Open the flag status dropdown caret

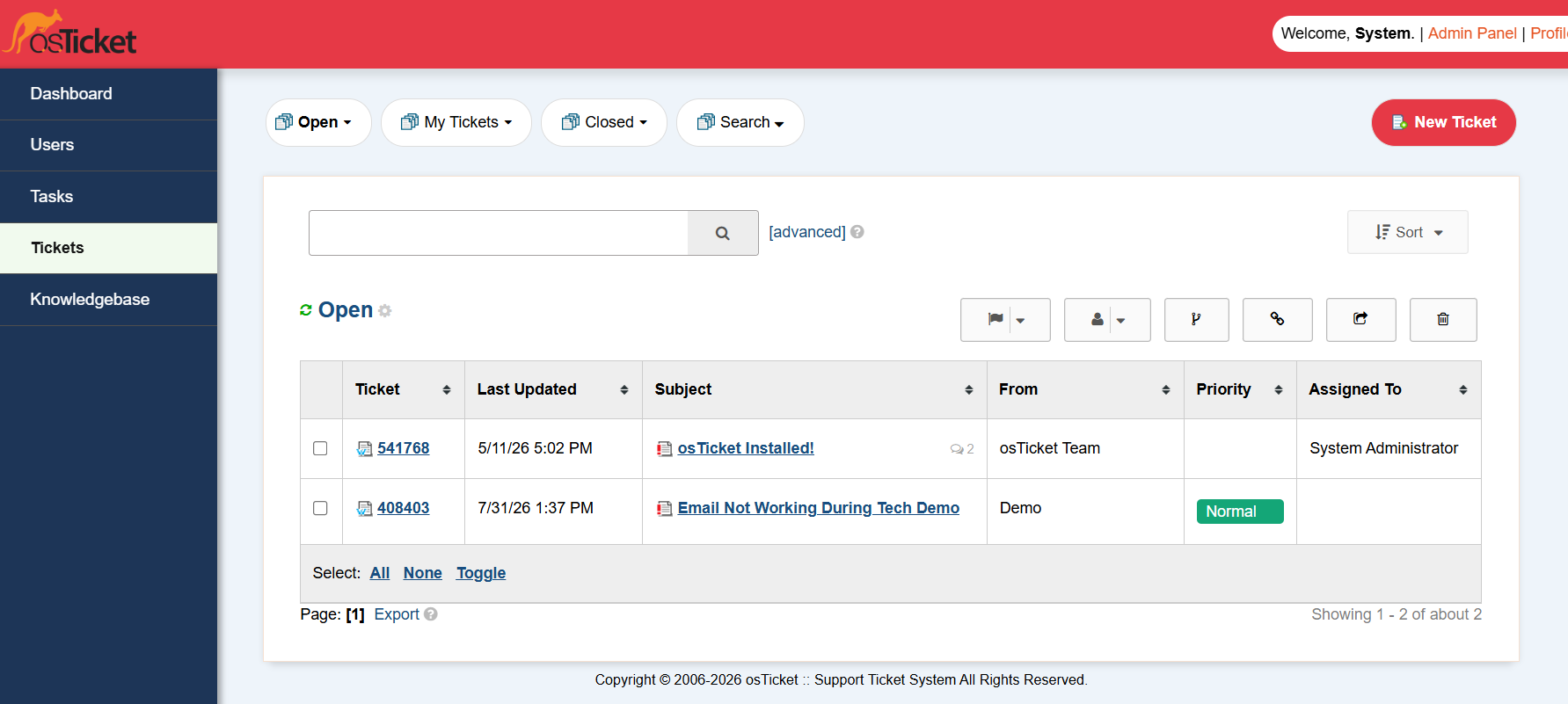[x=1021, y=321]
